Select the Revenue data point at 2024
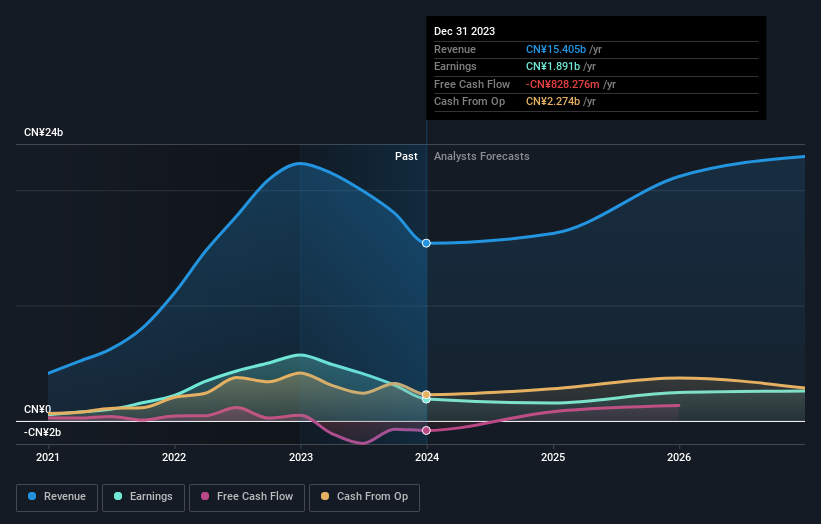The height and width of the screenshot is (524, 821). pos(426,243)
